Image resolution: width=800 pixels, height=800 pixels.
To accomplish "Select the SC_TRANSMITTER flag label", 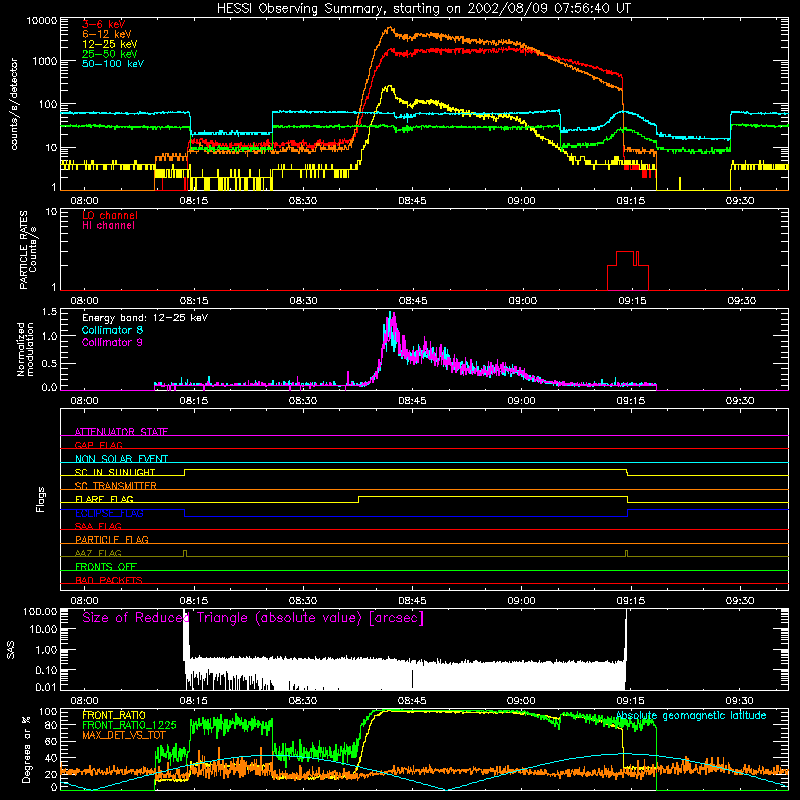I will (116, 485).
